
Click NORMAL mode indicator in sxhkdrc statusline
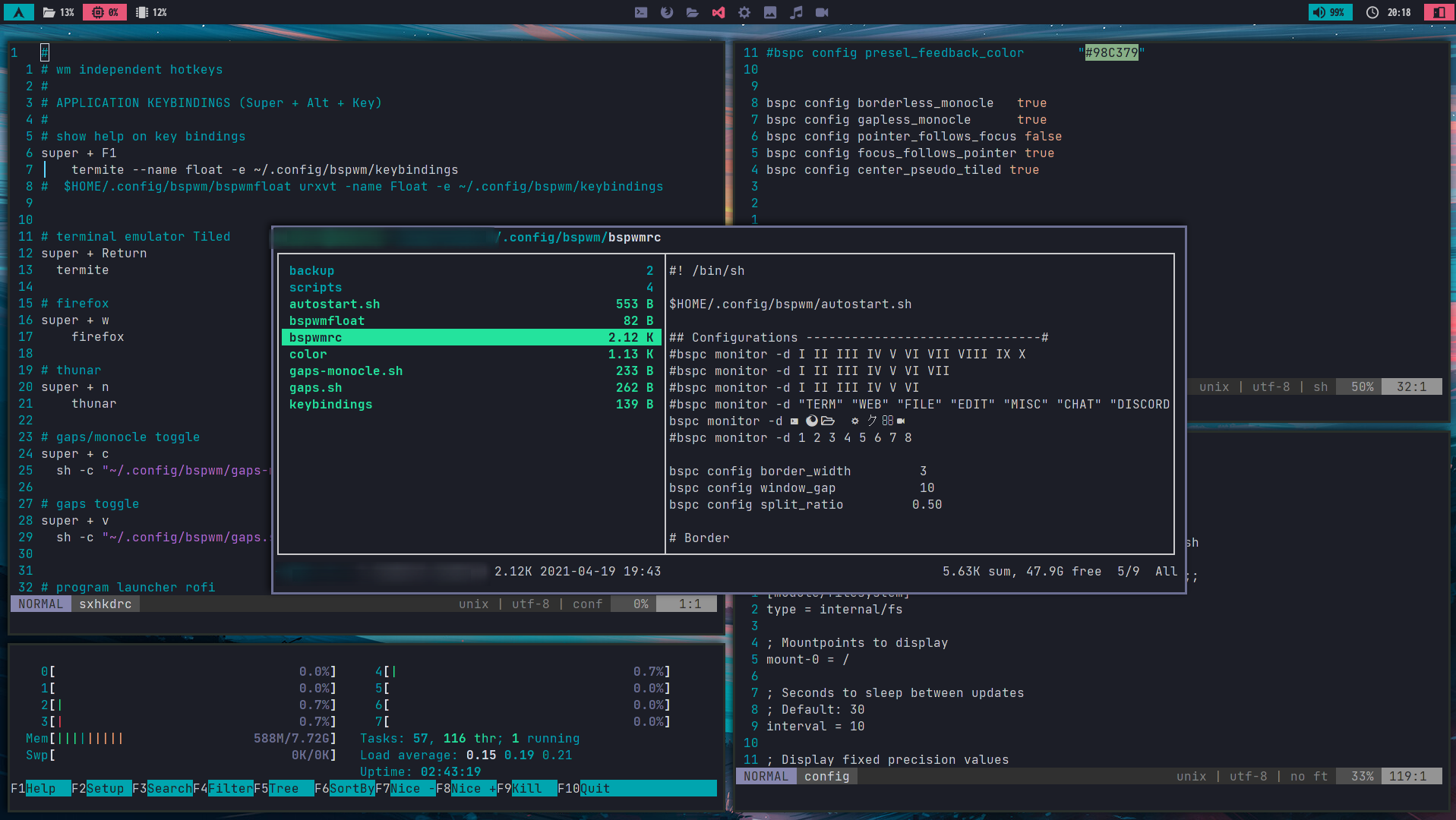click(x=41, y=604)
